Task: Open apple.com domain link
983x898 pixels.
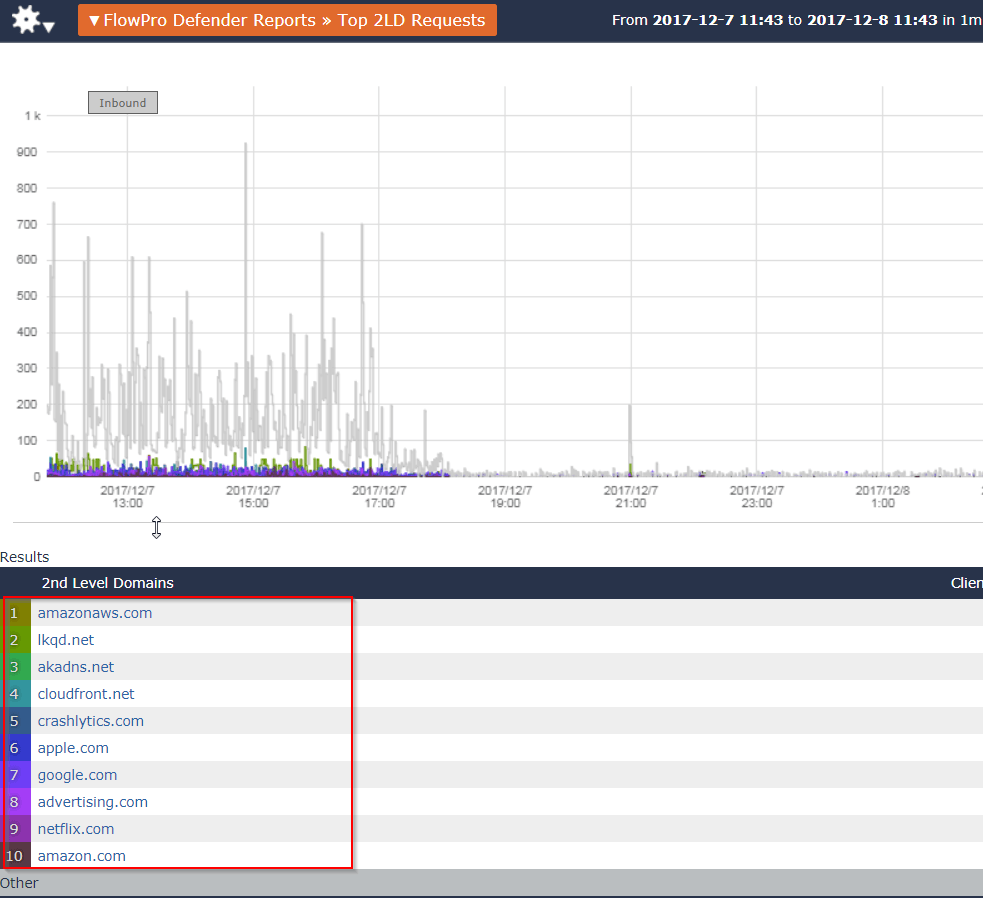Action: [73, 747]
